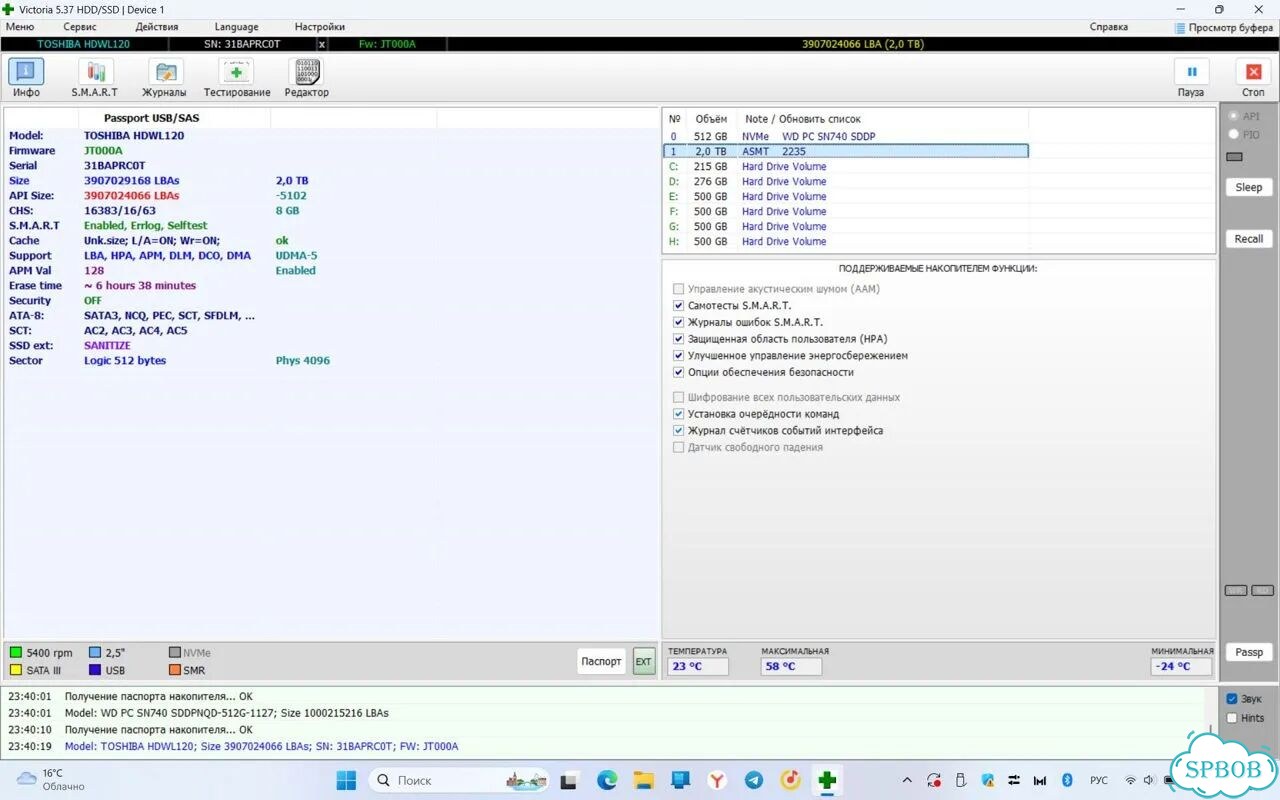Image resolution: width=1280 pixels, height=800 pixels.
Task: Open Telegram from taskbar
Action: (753, 780)
